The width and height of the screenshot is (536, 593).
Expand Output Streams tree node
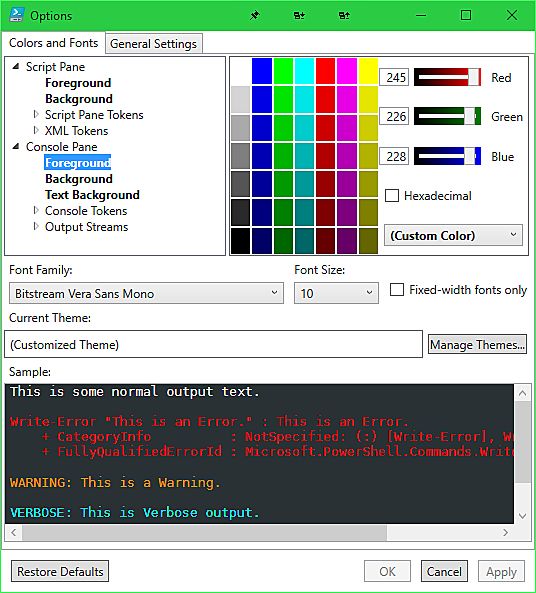click(36, 227)
